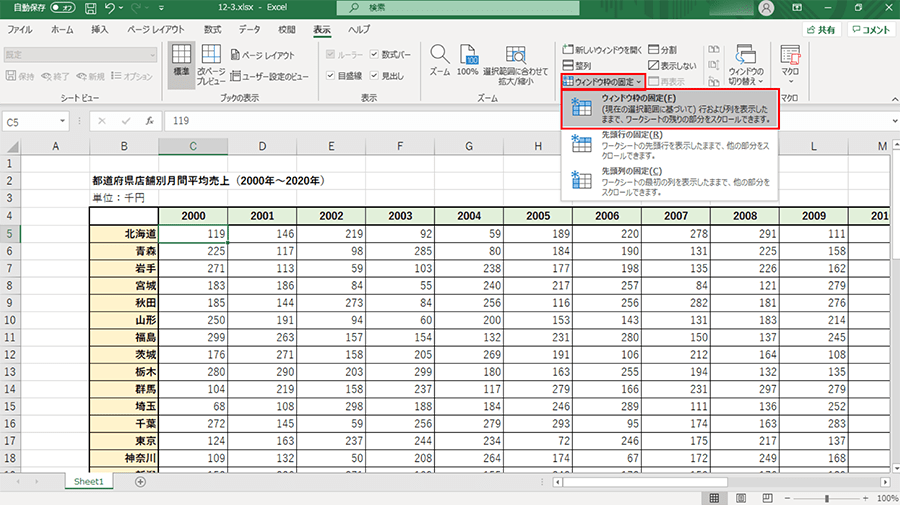This screenshot has height=505, width=900.
Task: Toggle the 自動保存 autosave switch
Action: [63, 8]
